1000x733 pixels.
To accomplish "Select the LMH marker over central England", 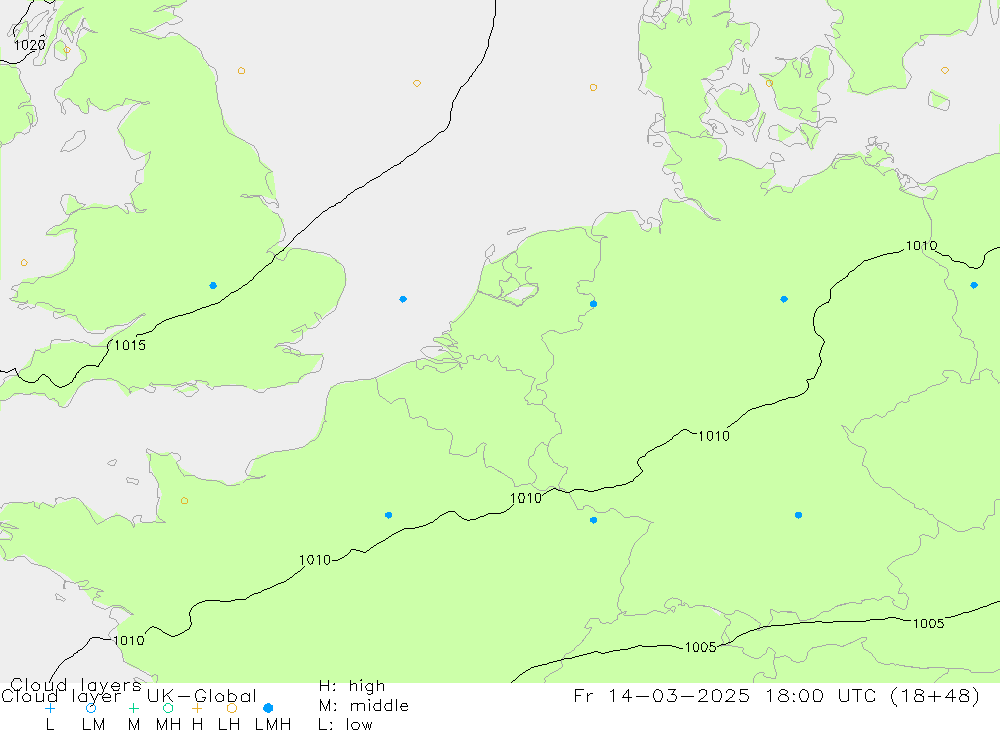I will 213,286.
